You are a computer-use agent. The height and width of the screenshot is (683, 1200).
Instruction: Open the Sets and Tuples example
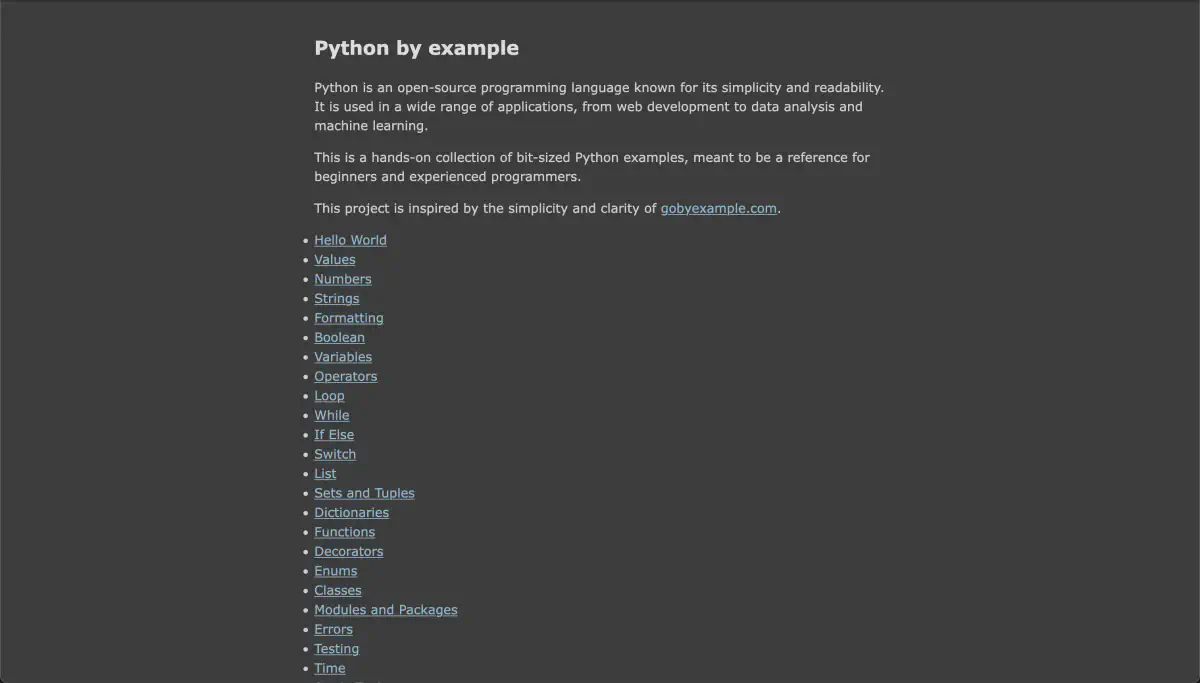click(x=364, y=493)
